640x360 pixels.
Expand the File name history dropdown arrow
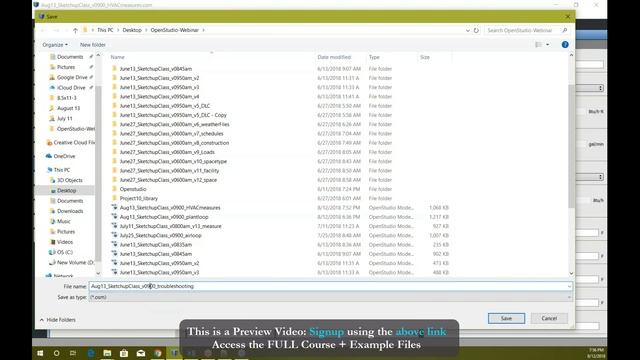pyautogui.click(x=569, y=287)
